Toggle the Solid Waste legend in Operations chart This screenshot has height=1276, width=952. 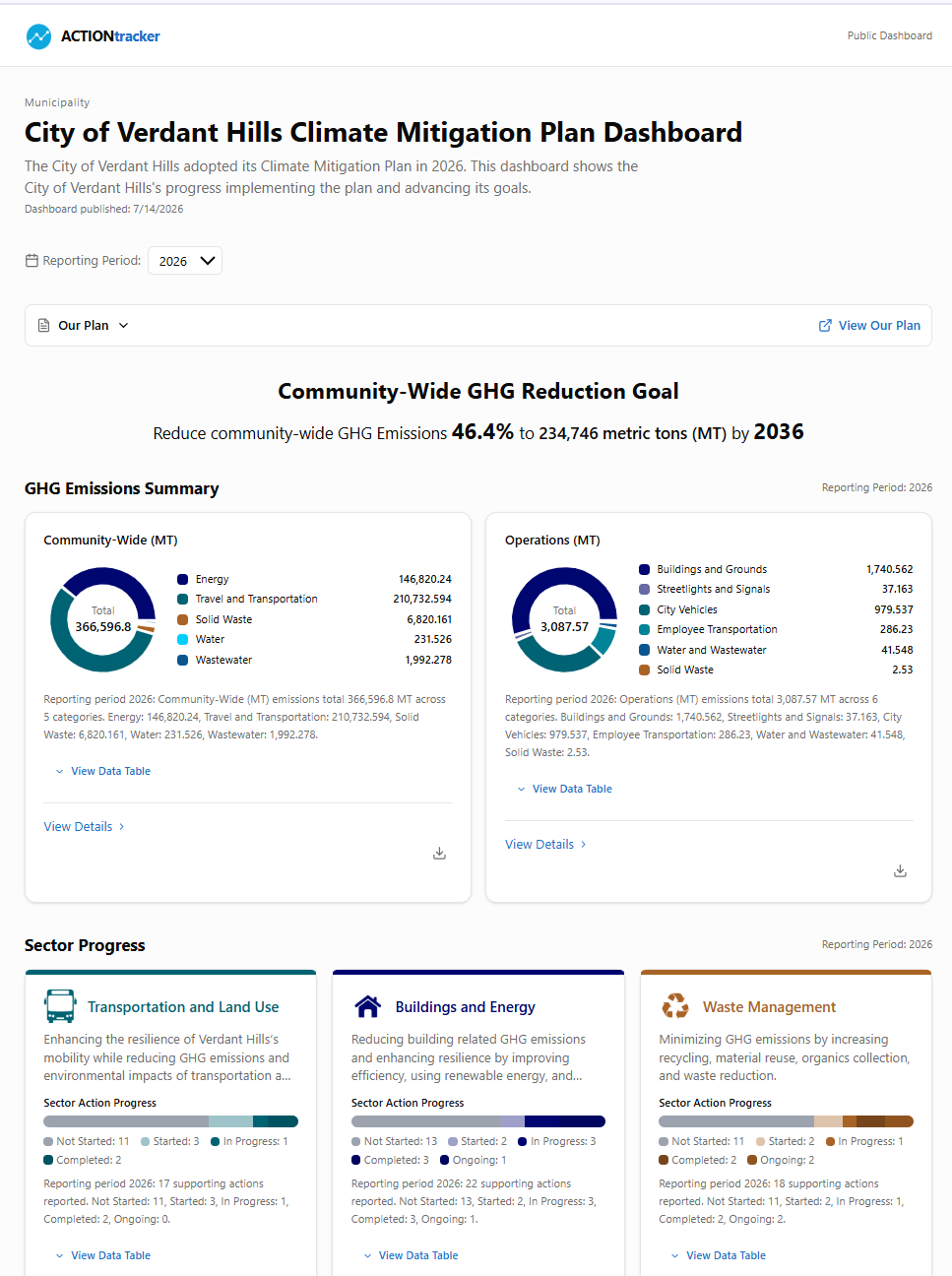coord(676,670)
